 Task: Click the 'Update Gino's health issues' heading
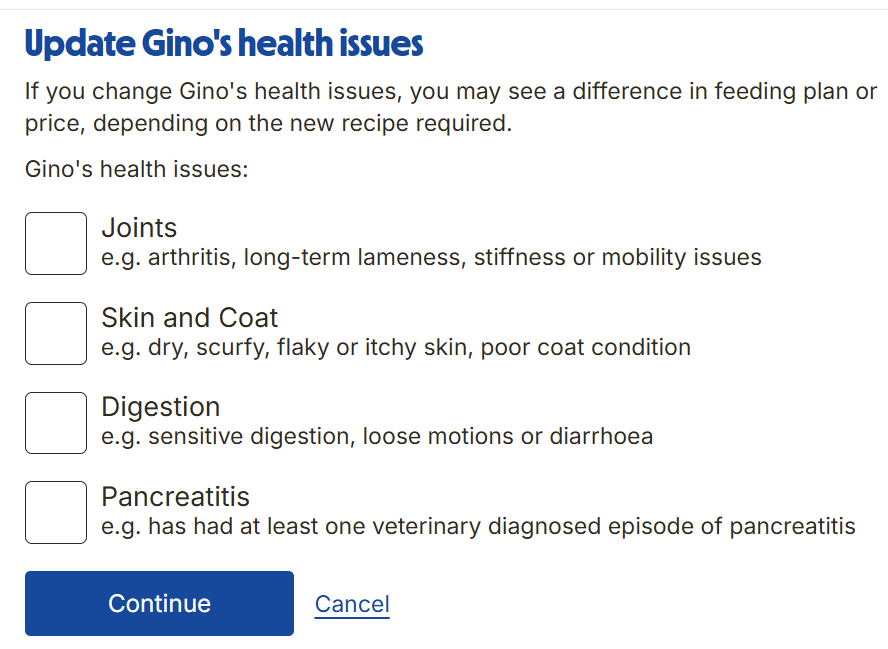click(224, 44)
